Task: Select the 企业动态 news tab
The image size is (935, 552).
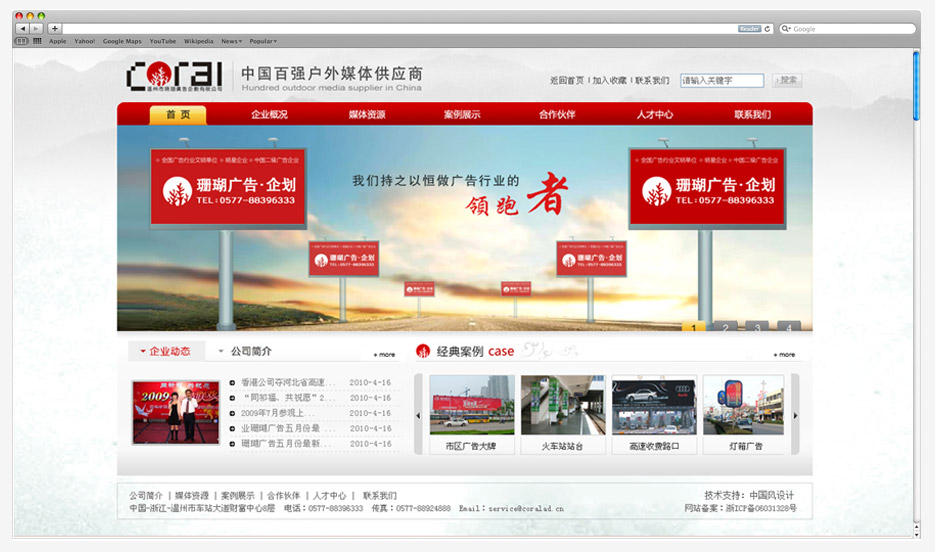Action: pyautogui.click(x=166, y=351)
